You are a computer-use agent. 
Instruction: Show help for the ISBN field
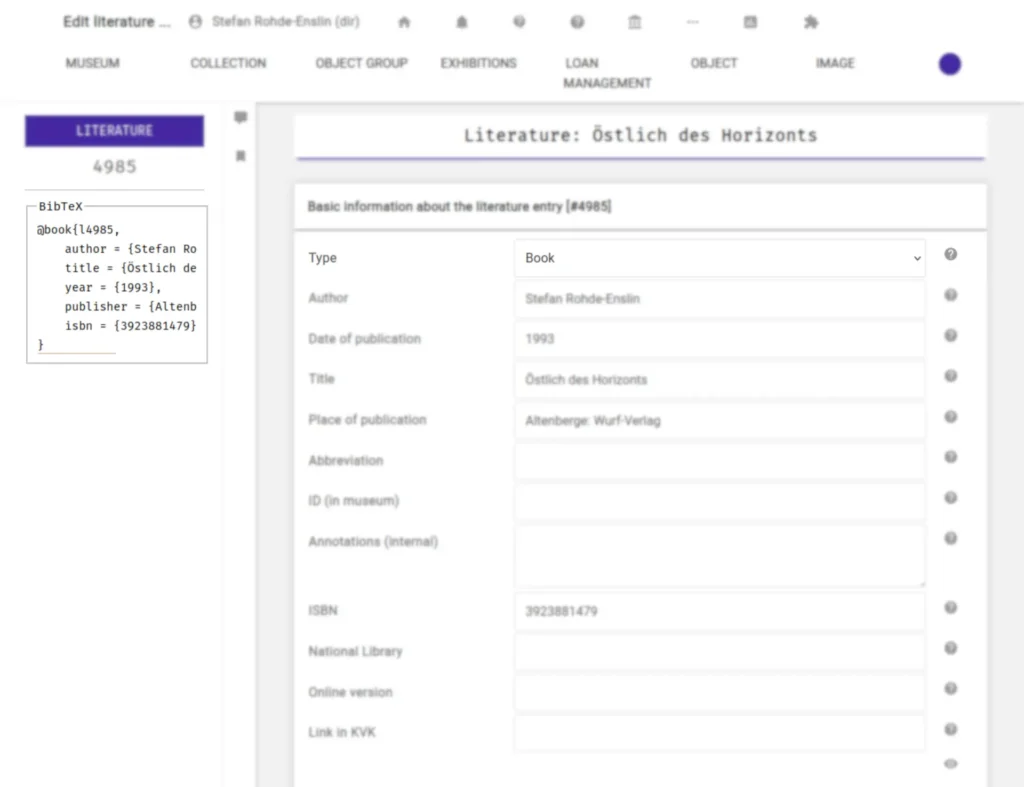click(951, 608)
